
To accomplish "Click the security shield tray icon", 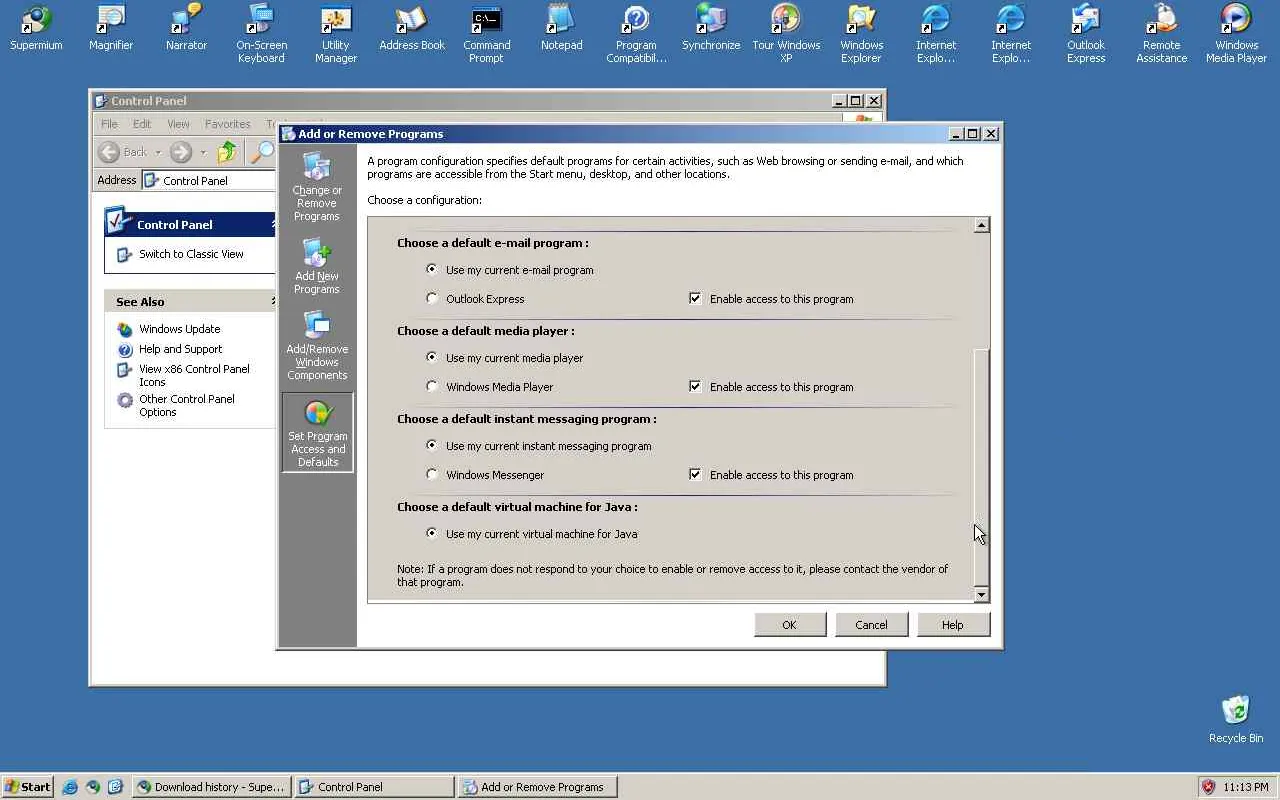I will pos(1208,787).
